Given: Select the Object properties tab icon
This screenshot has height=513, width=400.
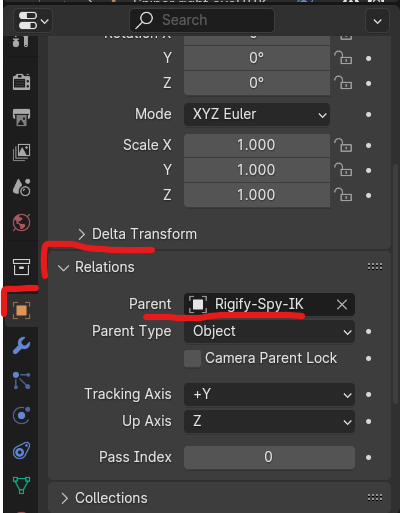Looking at the screenshot, I should (22, 310).
